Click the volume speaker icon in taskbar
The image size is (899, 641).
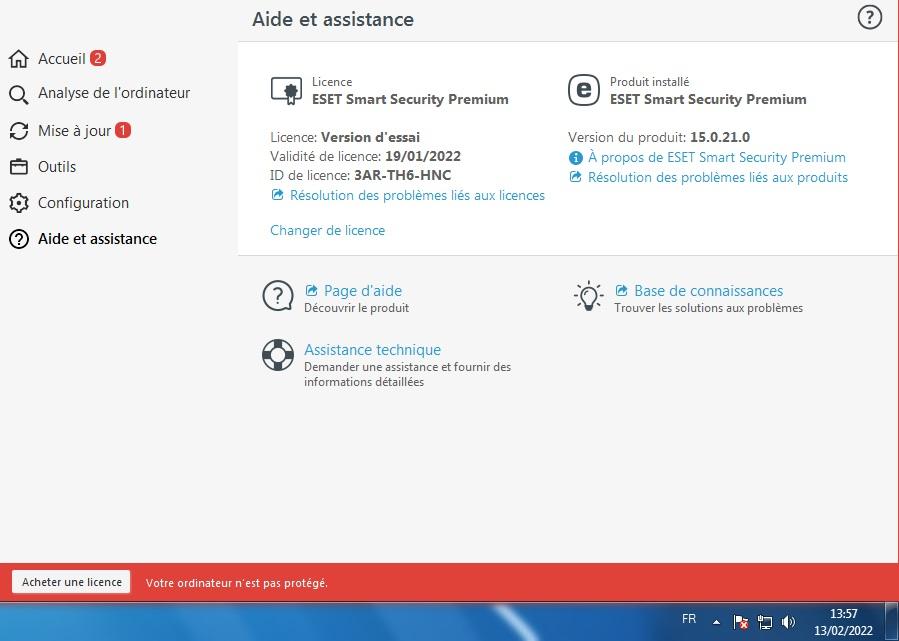pyautogui.click(x=789, y=622)
